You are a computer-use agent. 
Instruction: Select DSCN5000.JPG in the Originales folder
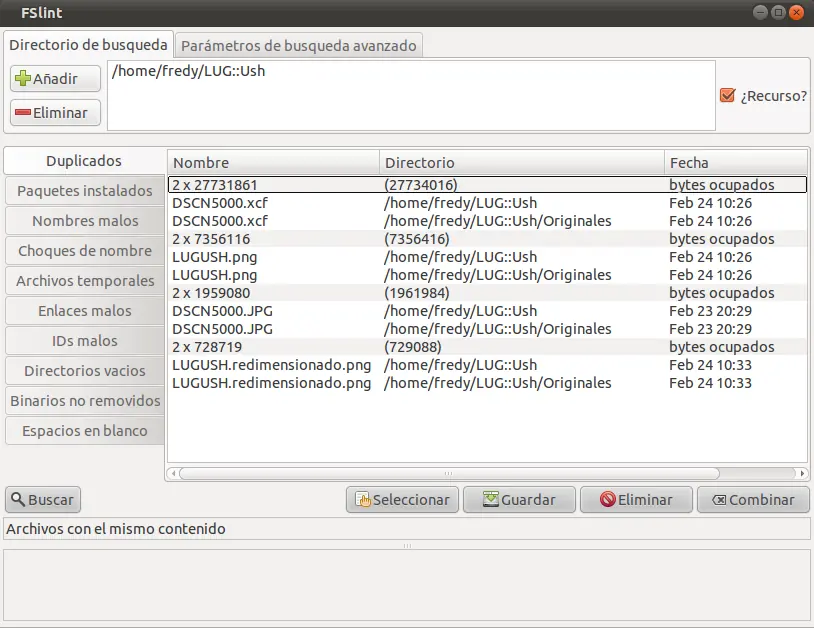pos(487,329)
